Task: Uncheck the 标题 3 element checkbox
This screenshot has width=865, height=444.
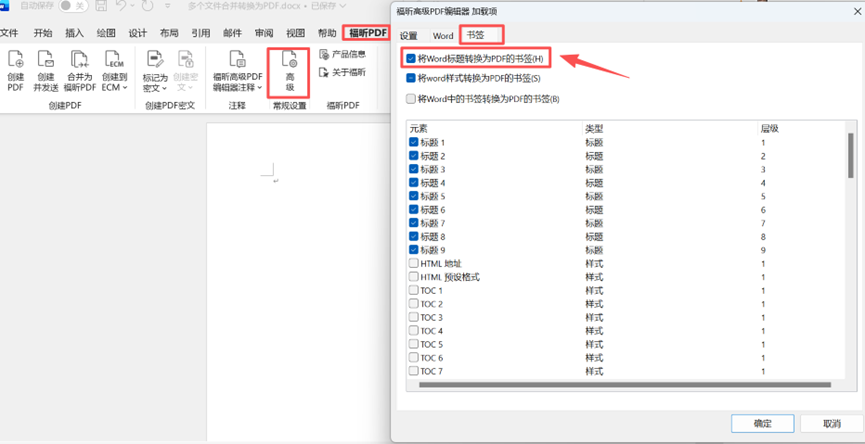Action: [414, 170]
